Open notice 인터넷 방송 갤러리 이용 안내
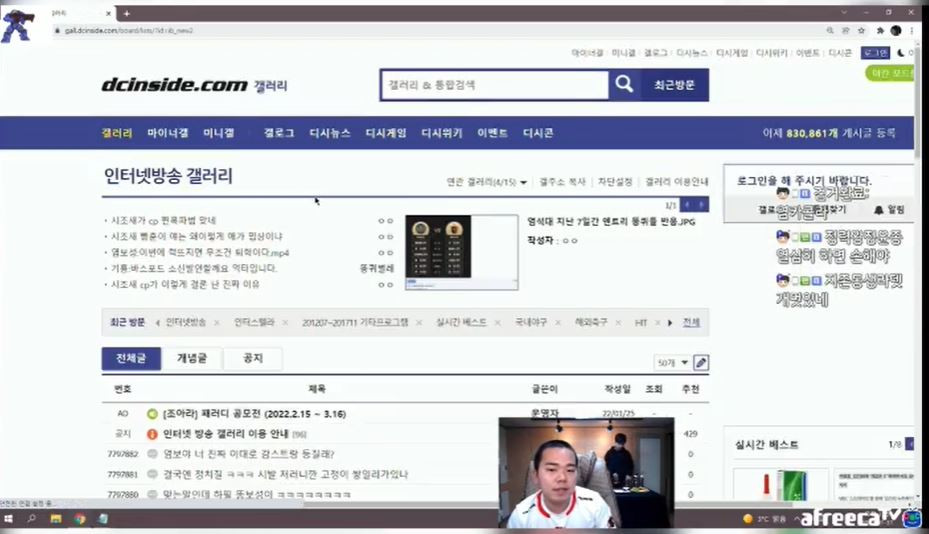Viewport: 929px width, 534px height. pyautogui.click(x=226, y=434)
